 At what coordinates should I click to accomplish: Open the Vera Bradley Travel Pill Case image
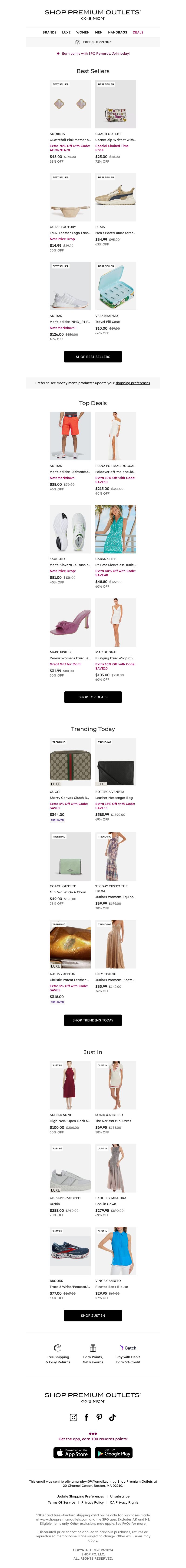[x=116, y=287]
